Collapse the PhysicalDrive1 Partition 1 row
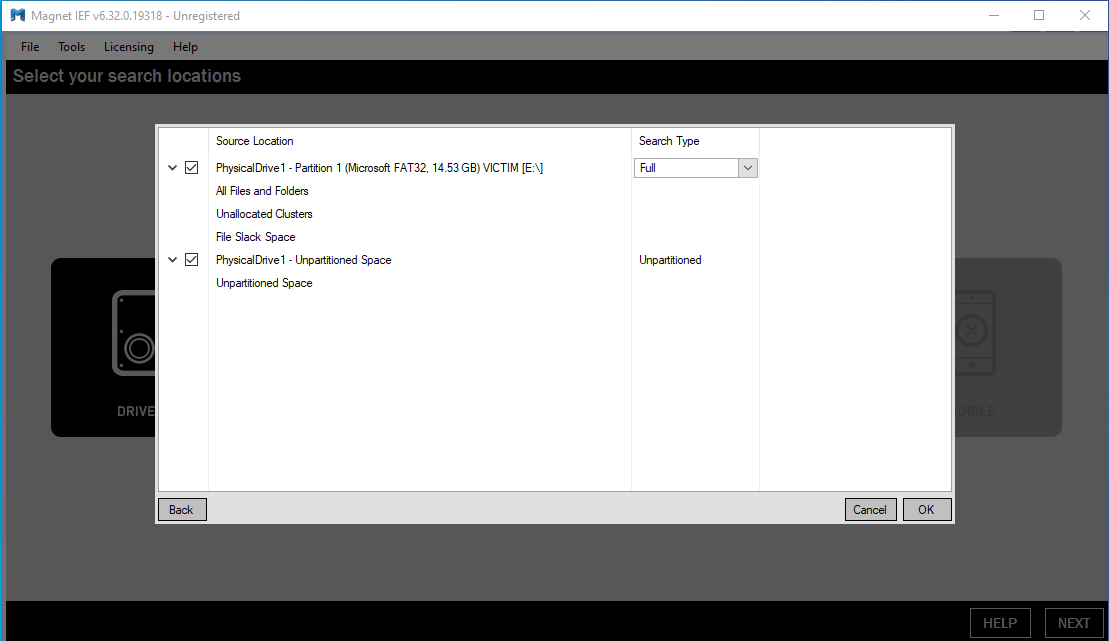The height and width of the screenshot is (641, 1109). coord(172,168)
